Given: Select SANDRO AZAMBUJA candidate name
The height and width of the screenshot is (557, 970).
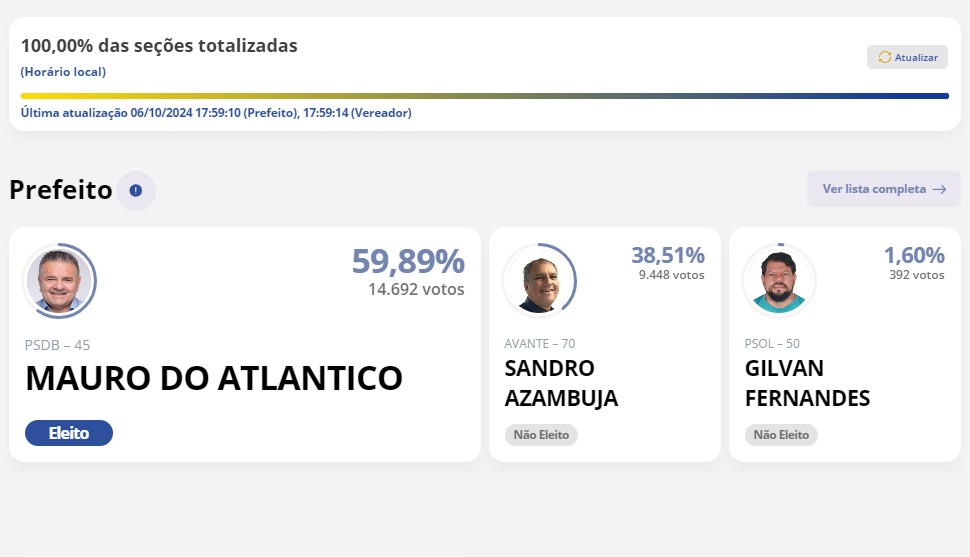Looking at the screenshot, I should coord(561,383).
